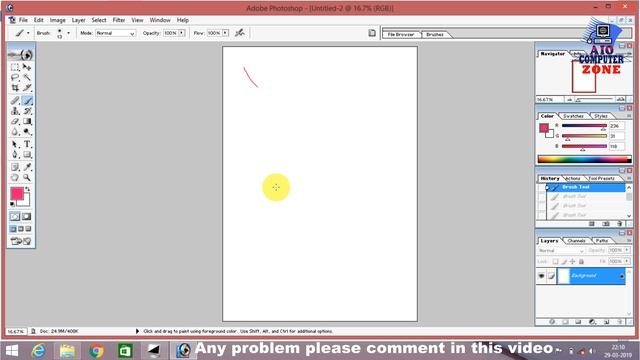
Task: Open the File Browser tab
Action: click(401, 34)
